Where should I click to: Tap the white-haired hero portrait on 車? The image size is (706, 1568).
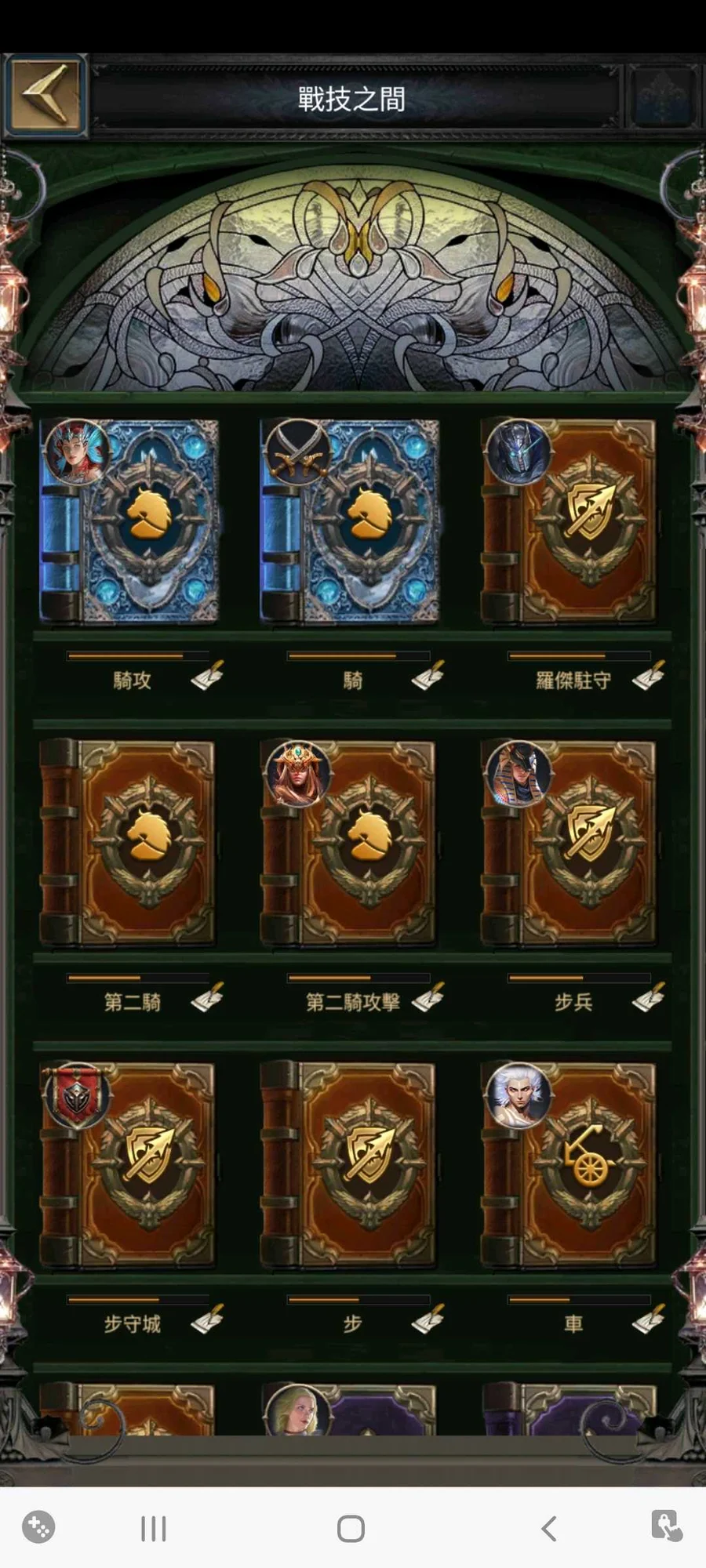click(x=519, y=1095)
